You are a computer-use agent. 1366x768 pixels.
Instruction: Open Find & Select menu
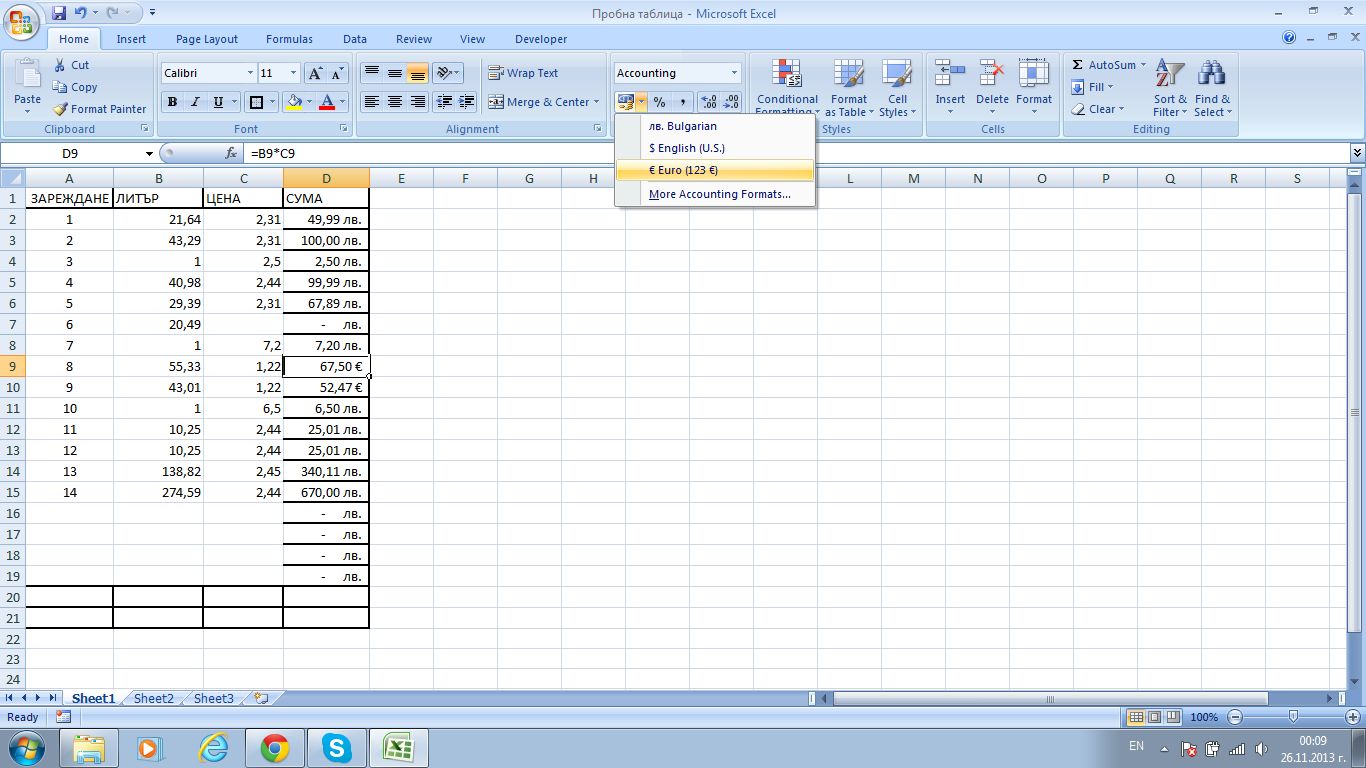[1212, 87]
